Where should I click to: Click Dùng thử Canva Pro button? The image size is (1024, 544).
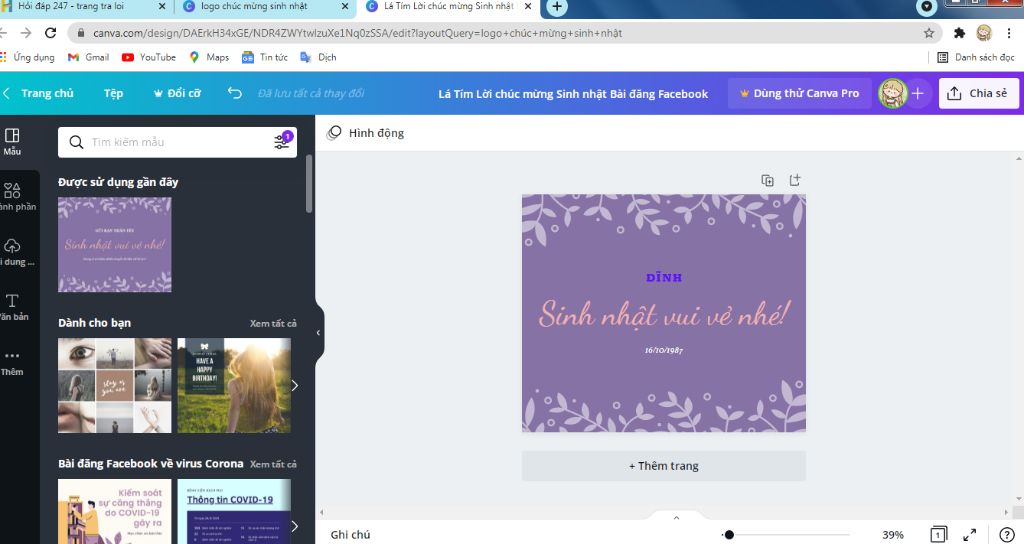799,93
